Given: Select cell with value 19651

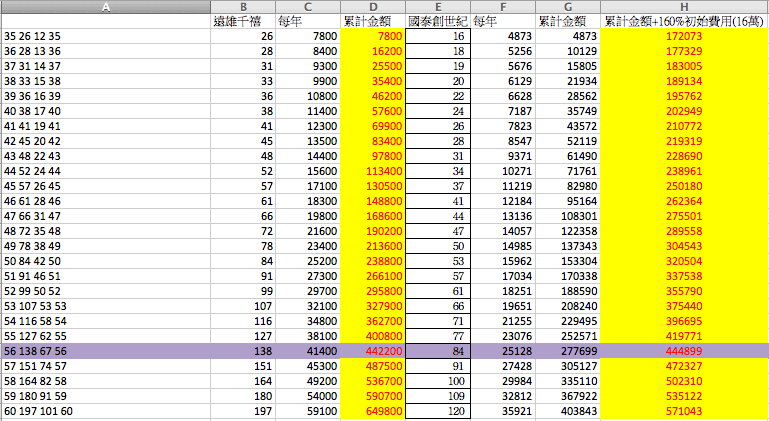Looking at the screenshot, I should tap(503, 306).
